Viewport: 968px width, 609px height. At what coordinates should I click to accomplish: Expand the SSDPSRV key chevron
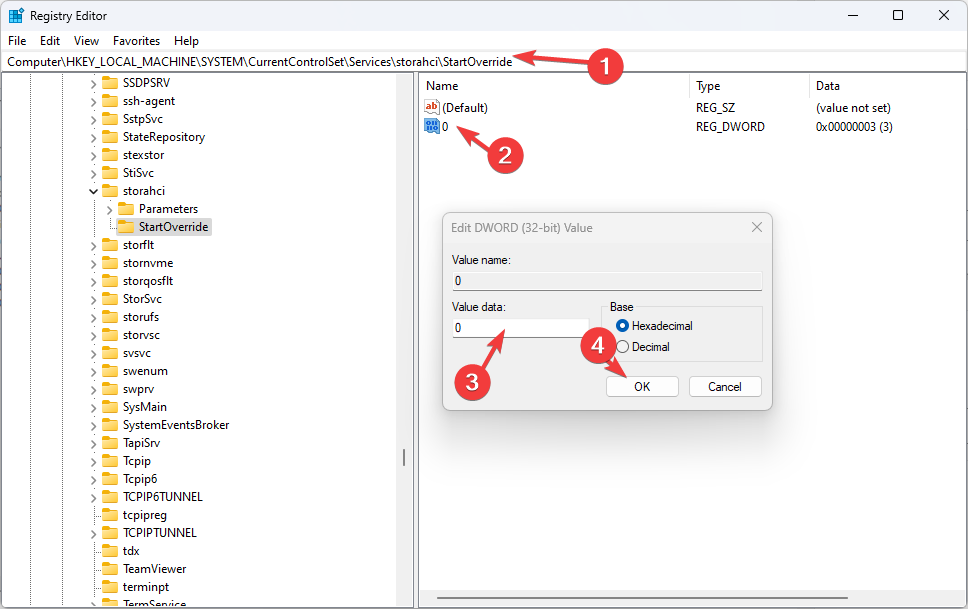coord(93,83)
